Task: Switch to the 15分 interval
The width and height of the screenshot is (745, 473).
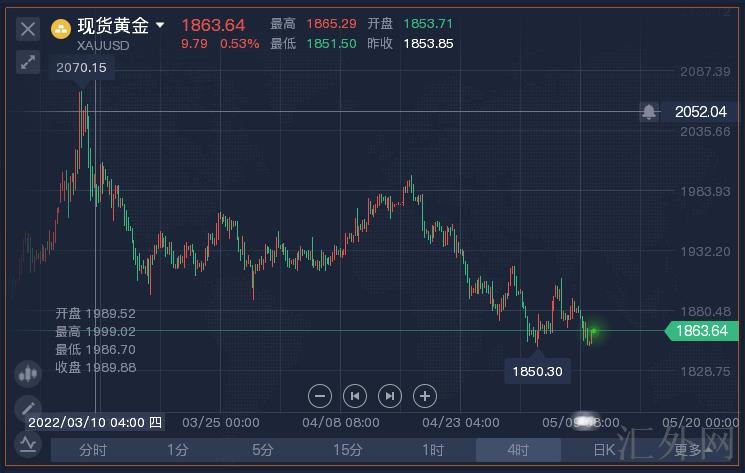Action: point(347,450)
